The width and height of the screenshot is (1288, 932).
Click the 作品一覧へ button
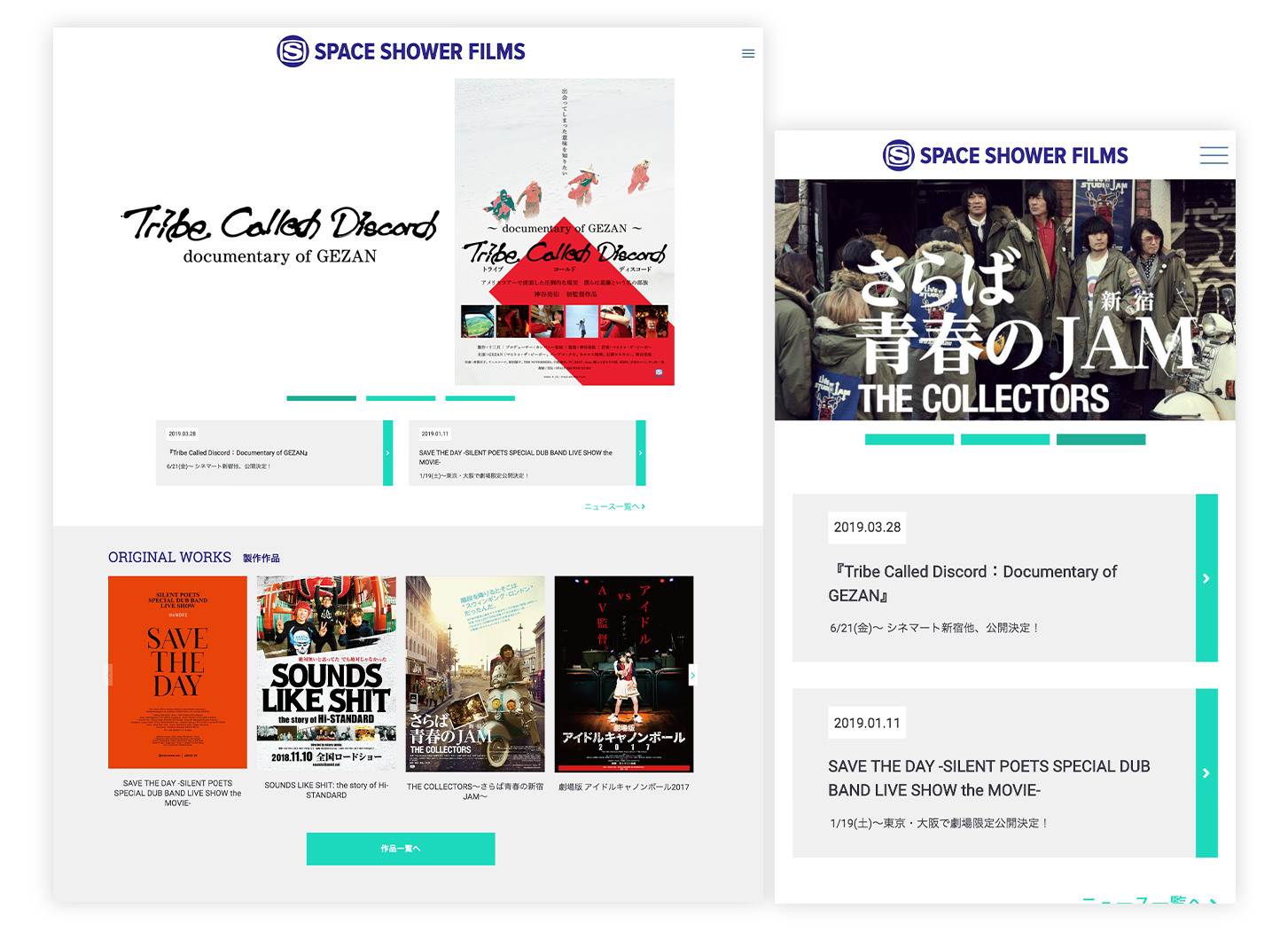pyautogui.click(x=401, y=849)
